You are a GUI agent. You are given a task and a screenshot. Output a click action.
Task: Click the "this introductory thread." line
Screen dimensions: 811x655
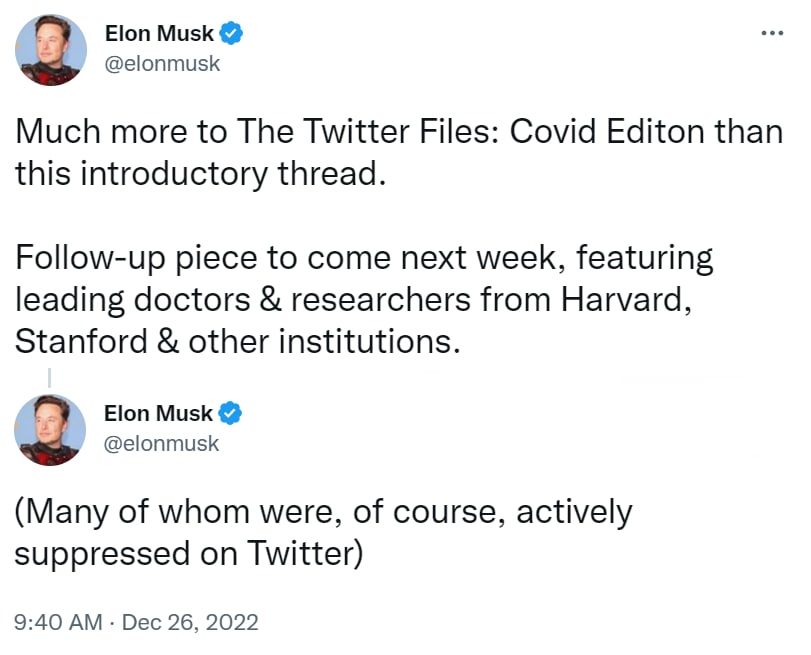(x=199, y=174)
